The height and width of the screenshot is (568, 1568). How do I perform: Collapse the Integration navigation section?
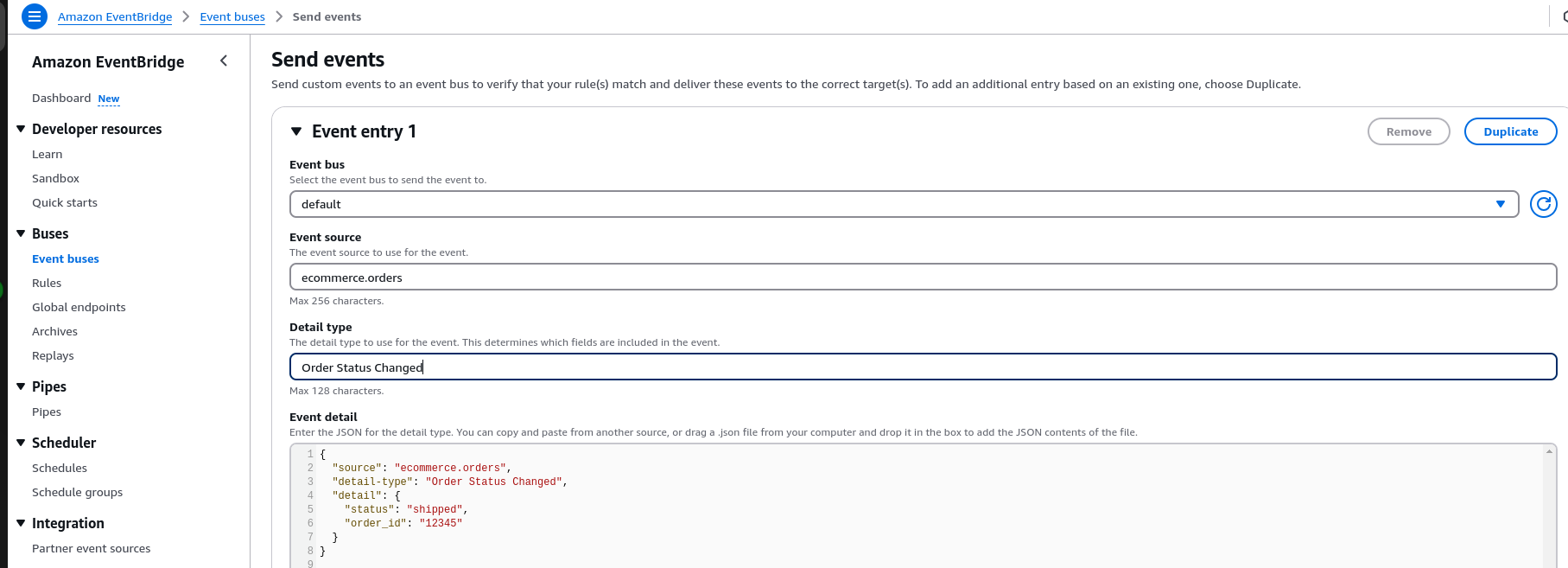click(21, 523)
